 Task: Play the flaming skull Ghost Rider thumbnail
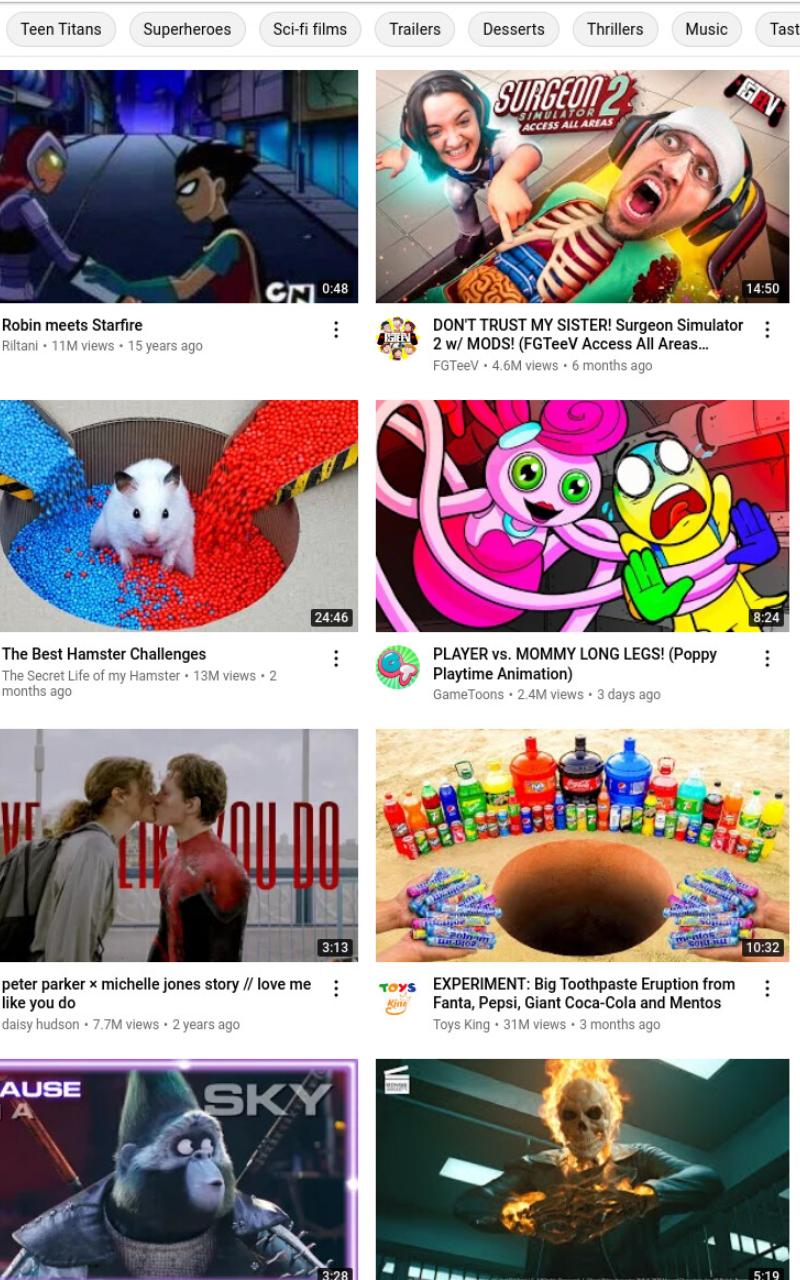(582, 1169)
